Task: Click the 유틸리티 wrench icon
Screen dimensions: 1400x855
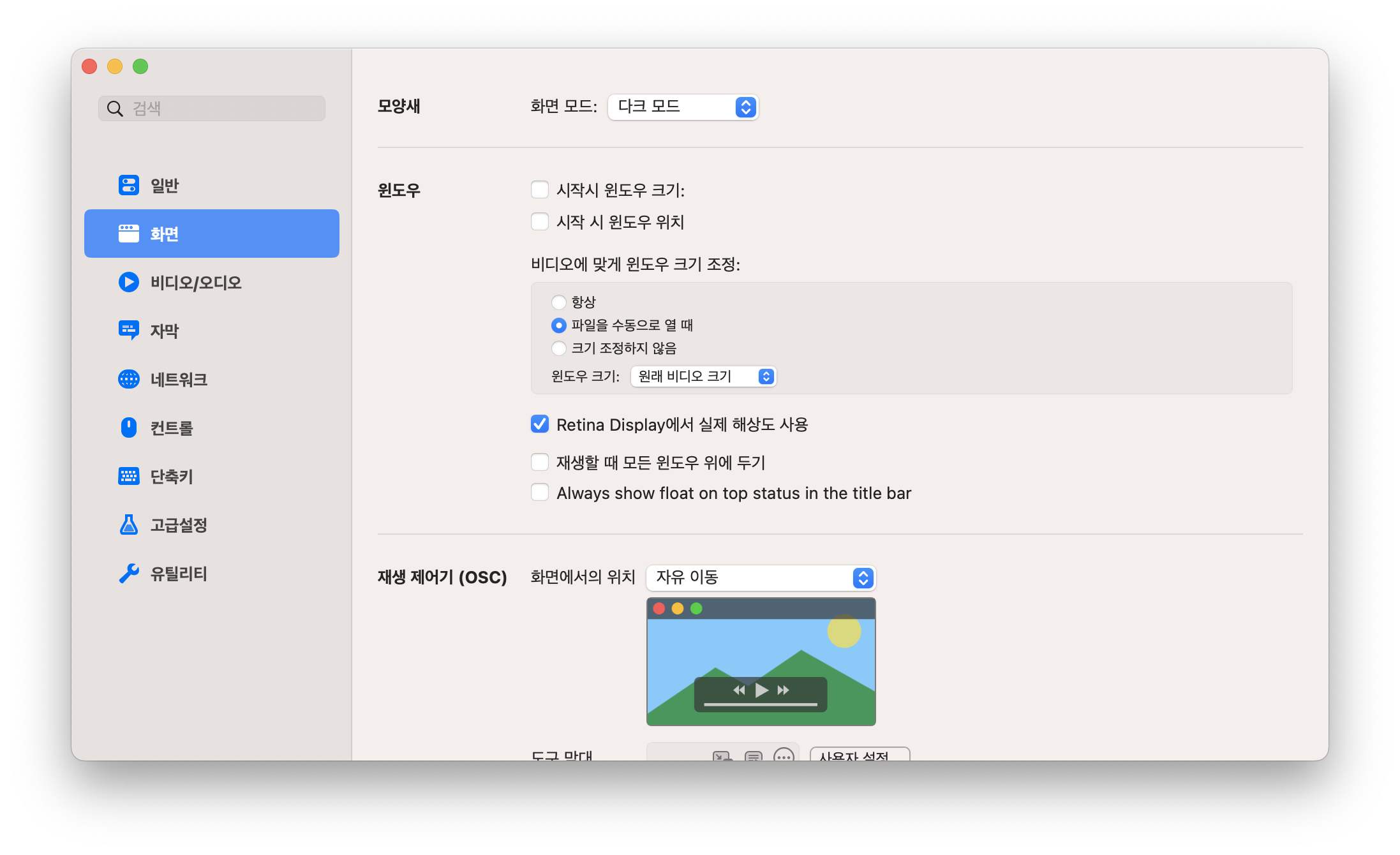Action: (x=129, y=573)
